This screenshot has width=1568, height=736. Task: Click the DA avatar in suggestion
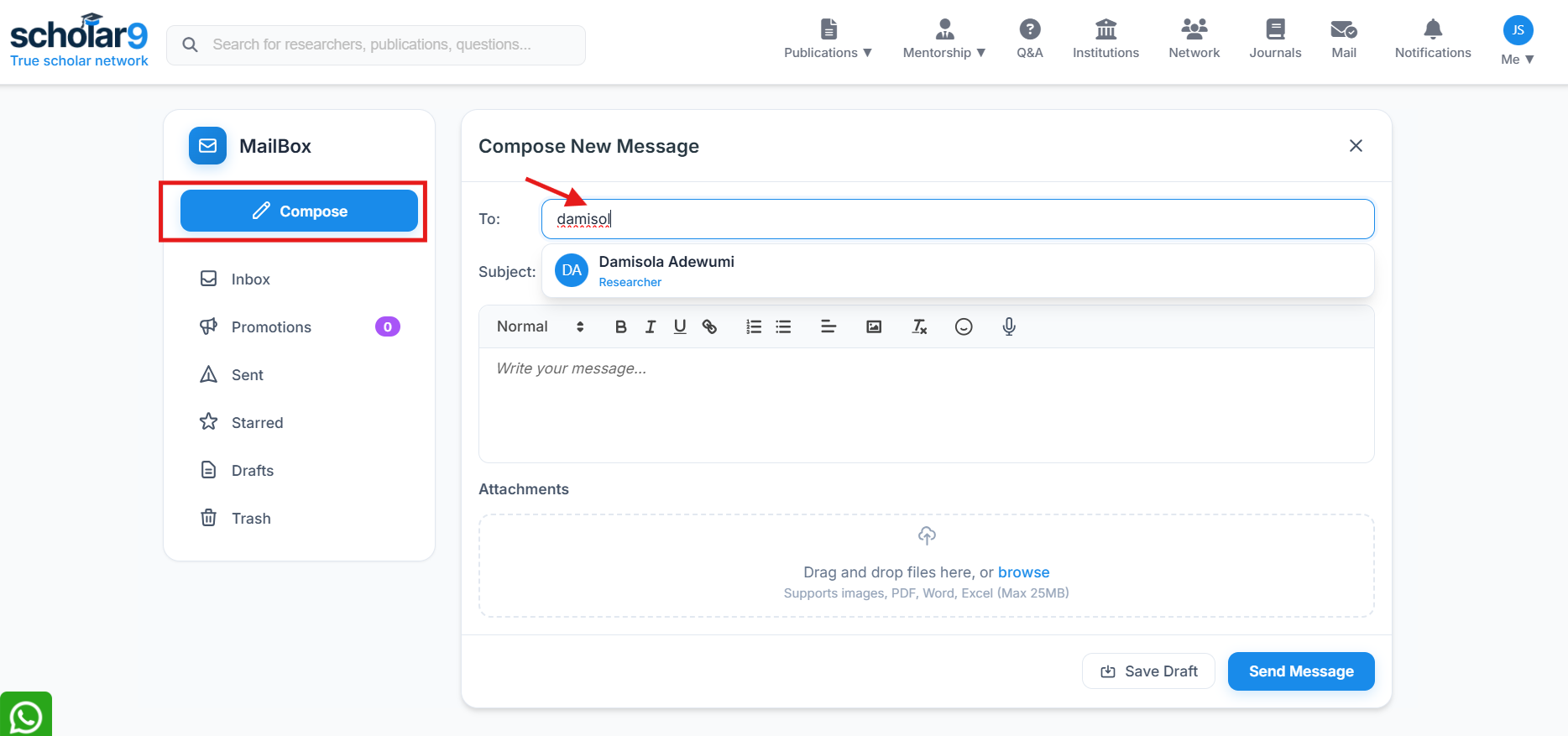(572, 270)
